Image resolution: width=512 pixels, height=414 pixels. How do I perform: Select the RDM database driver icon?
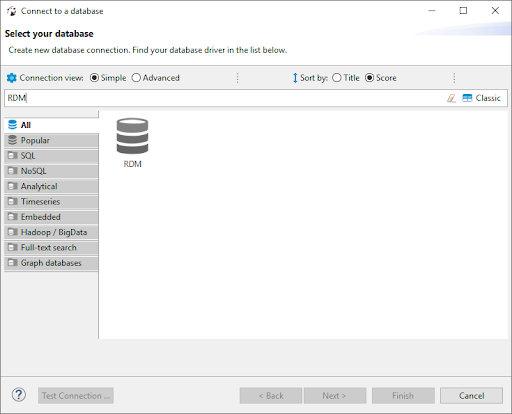point(132,136)
